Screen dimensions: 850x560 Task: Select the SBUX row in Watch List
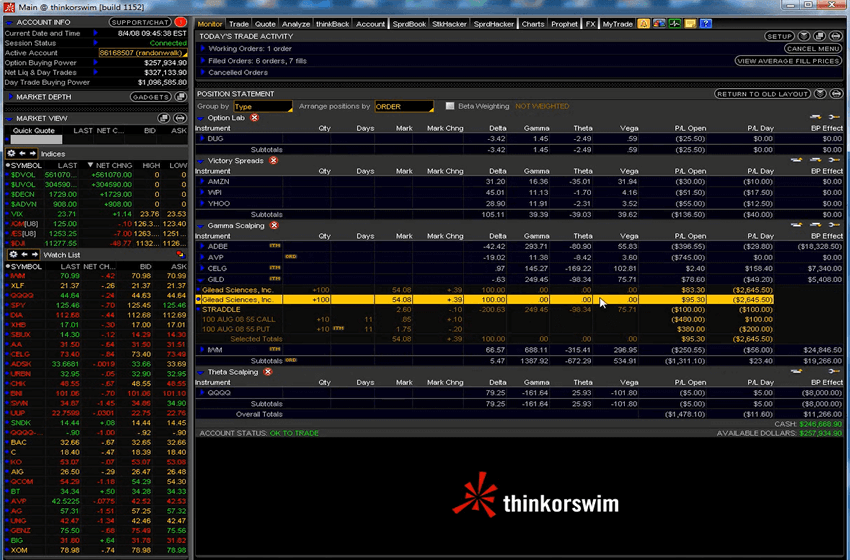[96, 334]
